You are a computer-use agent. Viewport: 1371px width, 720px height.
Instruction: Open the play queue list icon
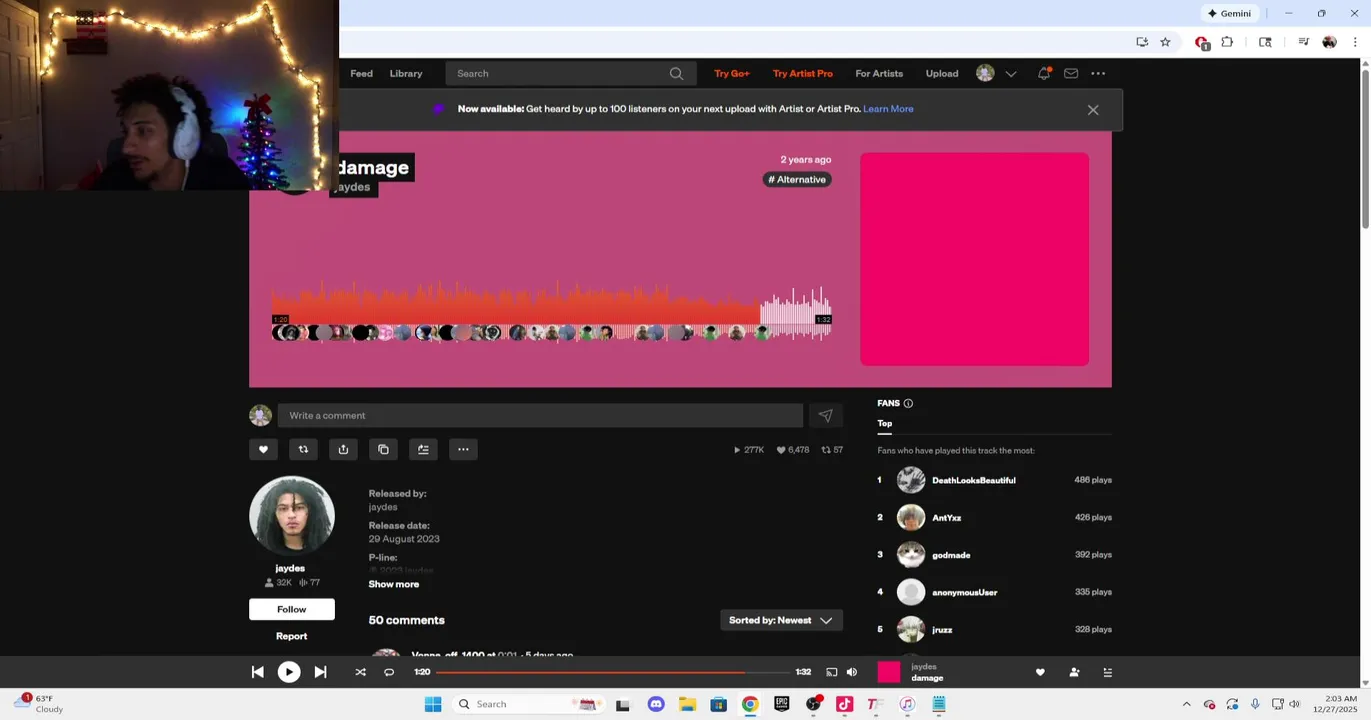pos(1107,672)
